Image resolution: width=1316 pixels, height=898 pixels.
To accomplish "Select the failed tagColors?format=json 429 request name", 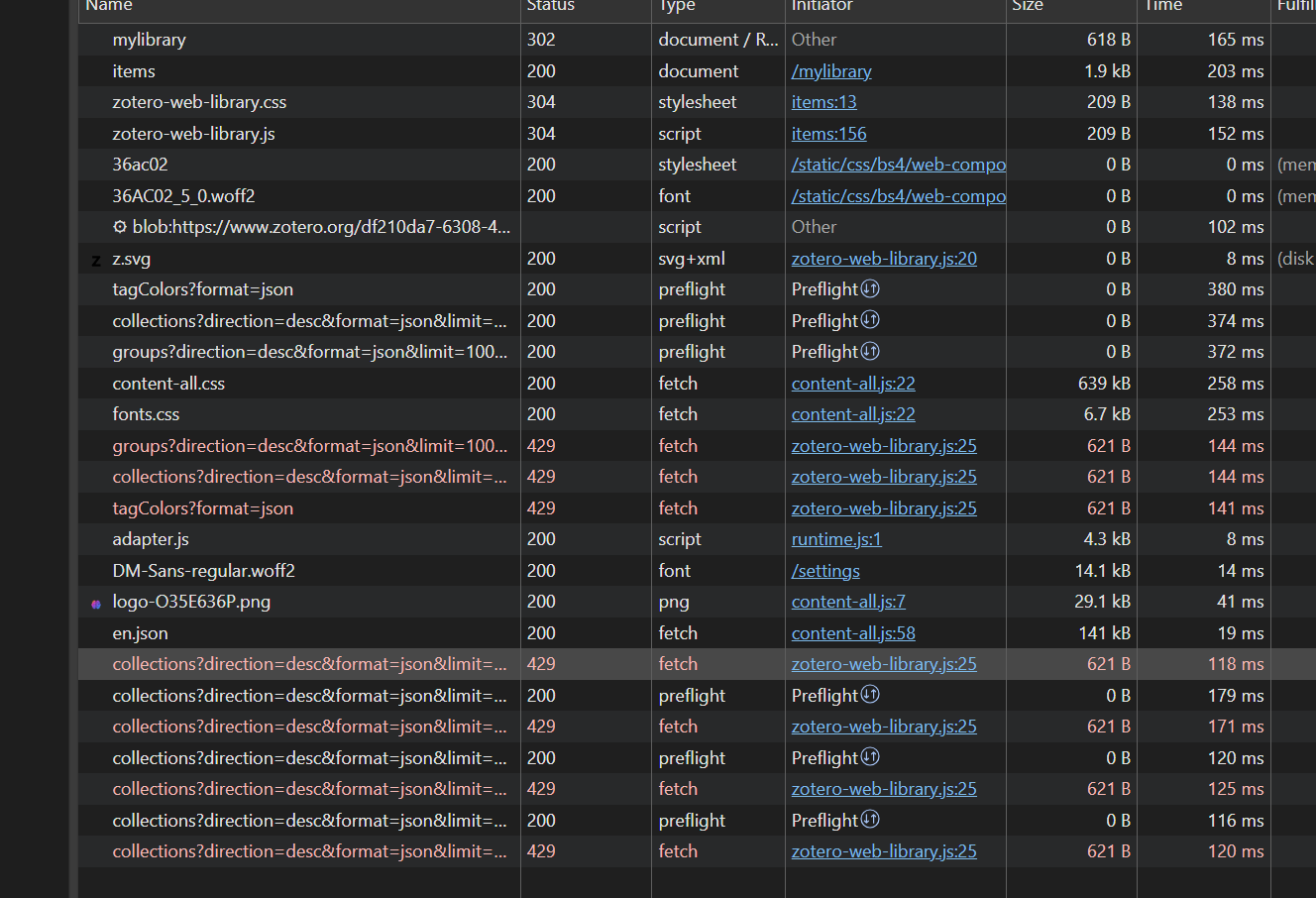I will click(x=203, y=508).
